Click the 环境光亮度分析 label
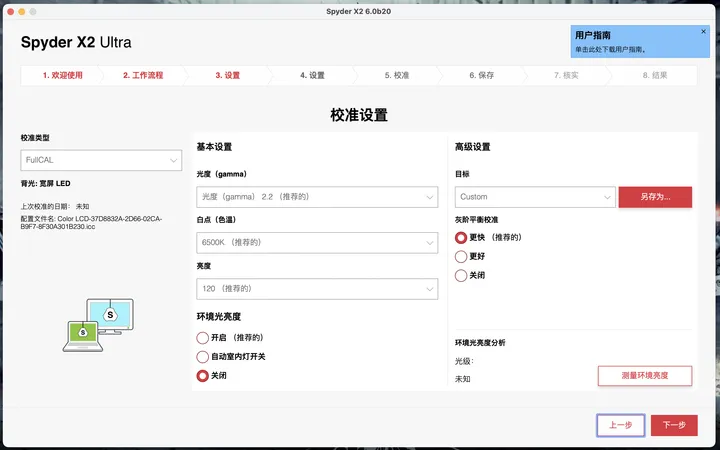The image size is (720, 450). [x=480, y=343]
